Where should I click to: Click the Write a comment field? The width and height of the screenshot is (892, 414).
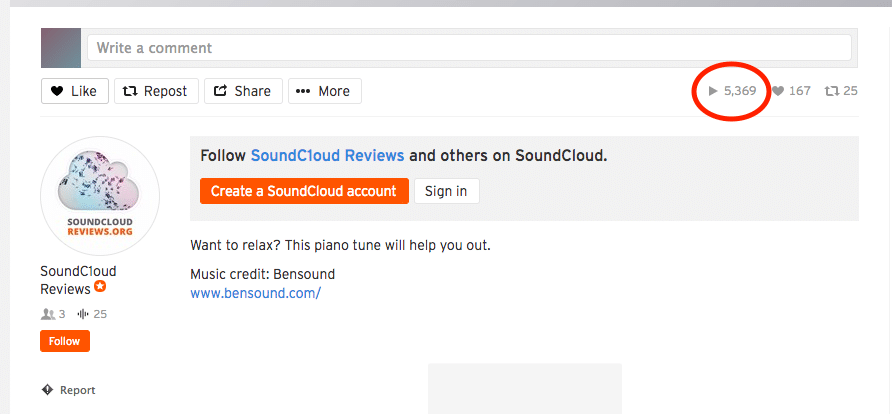tap(469, 48)
